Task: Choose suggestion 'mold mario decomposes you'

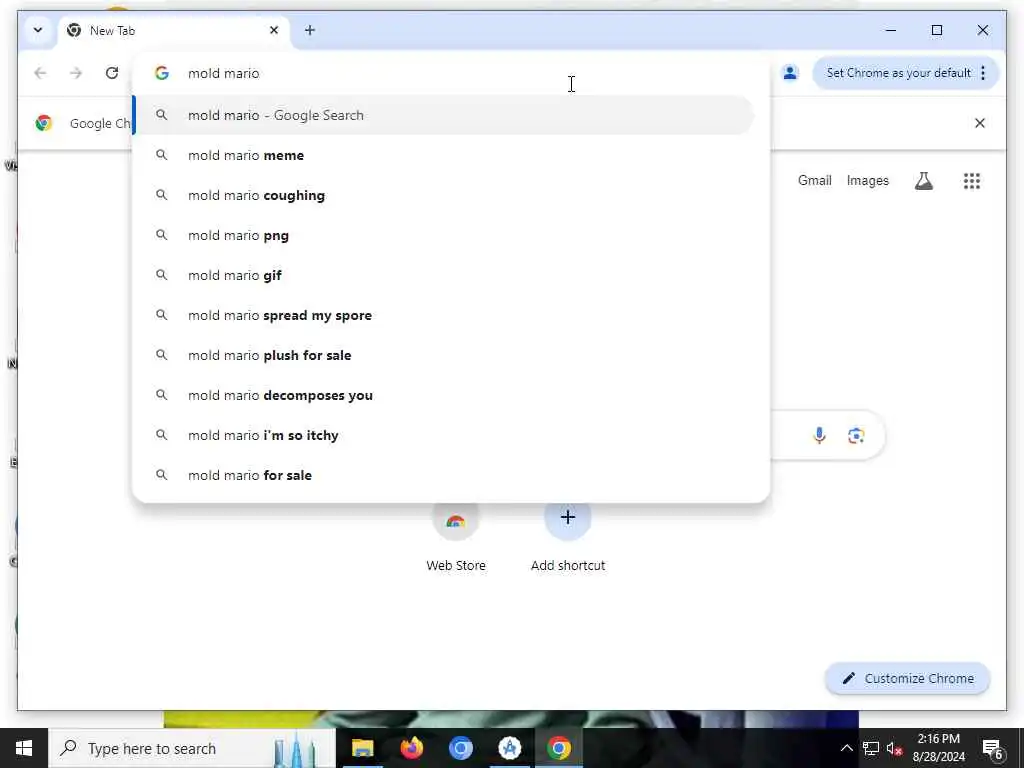Action: (444, 395)
